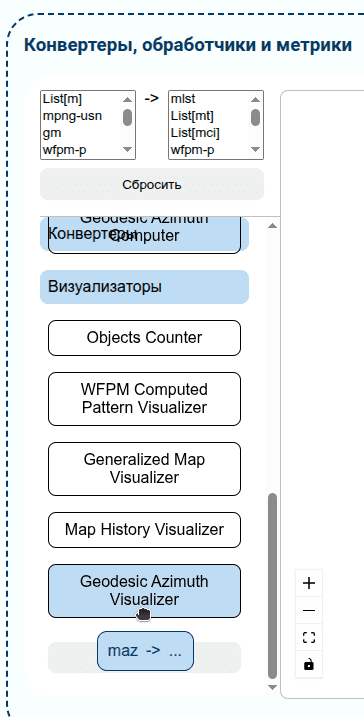Click the fit view icon
Viewport: 364px width, 717px height.
click(x=309, y=637)
